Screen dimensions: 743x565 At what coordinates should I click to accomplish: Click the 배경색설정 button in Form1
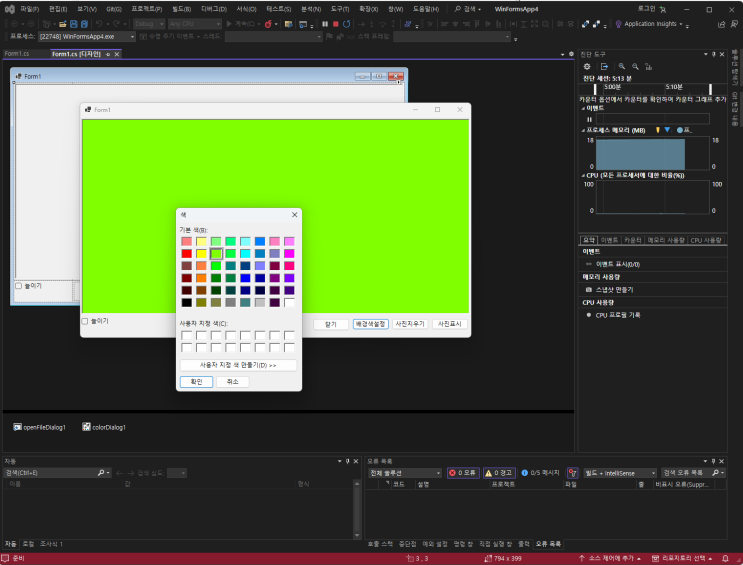371,324
